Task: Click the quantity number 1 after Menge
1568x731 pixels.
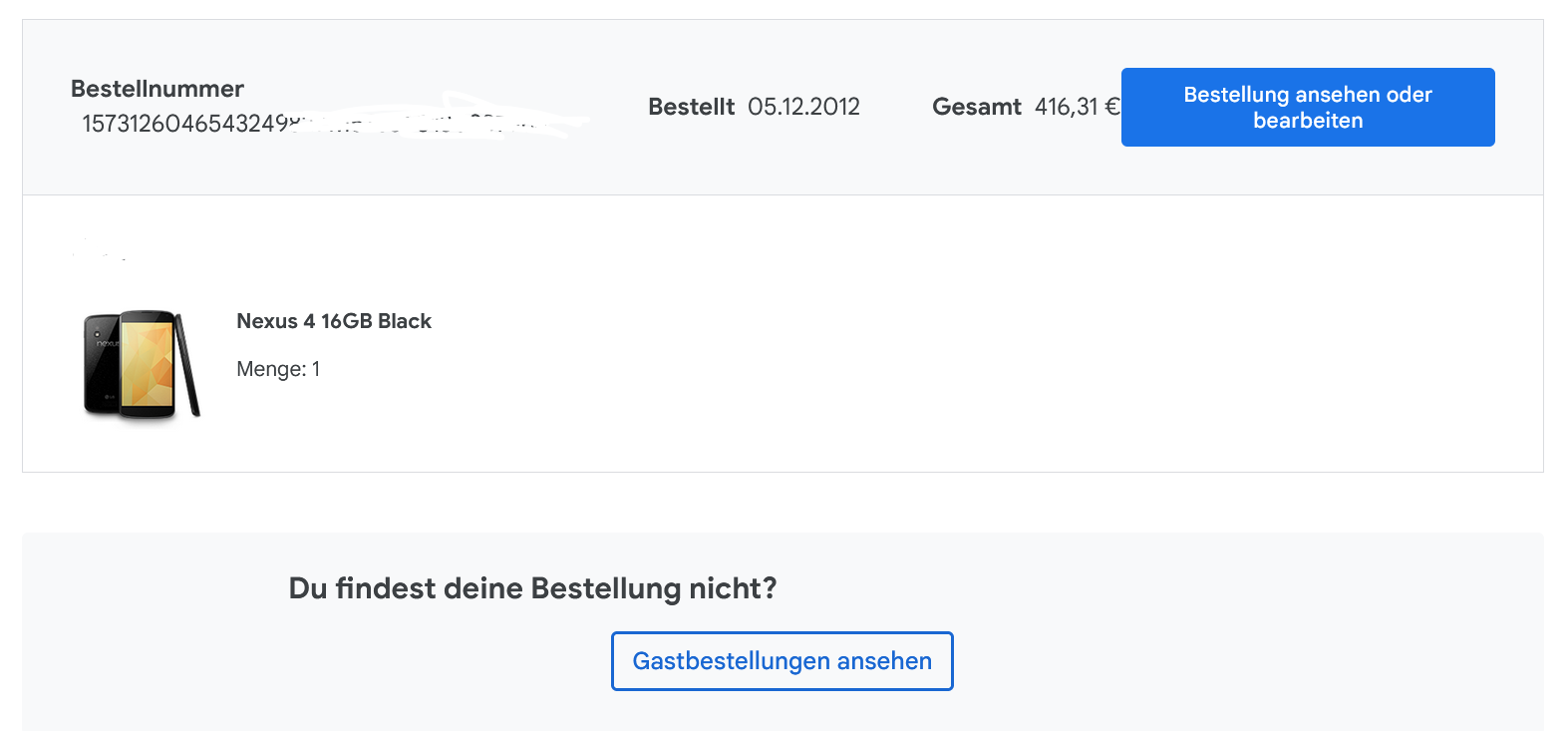Action: 316,369
